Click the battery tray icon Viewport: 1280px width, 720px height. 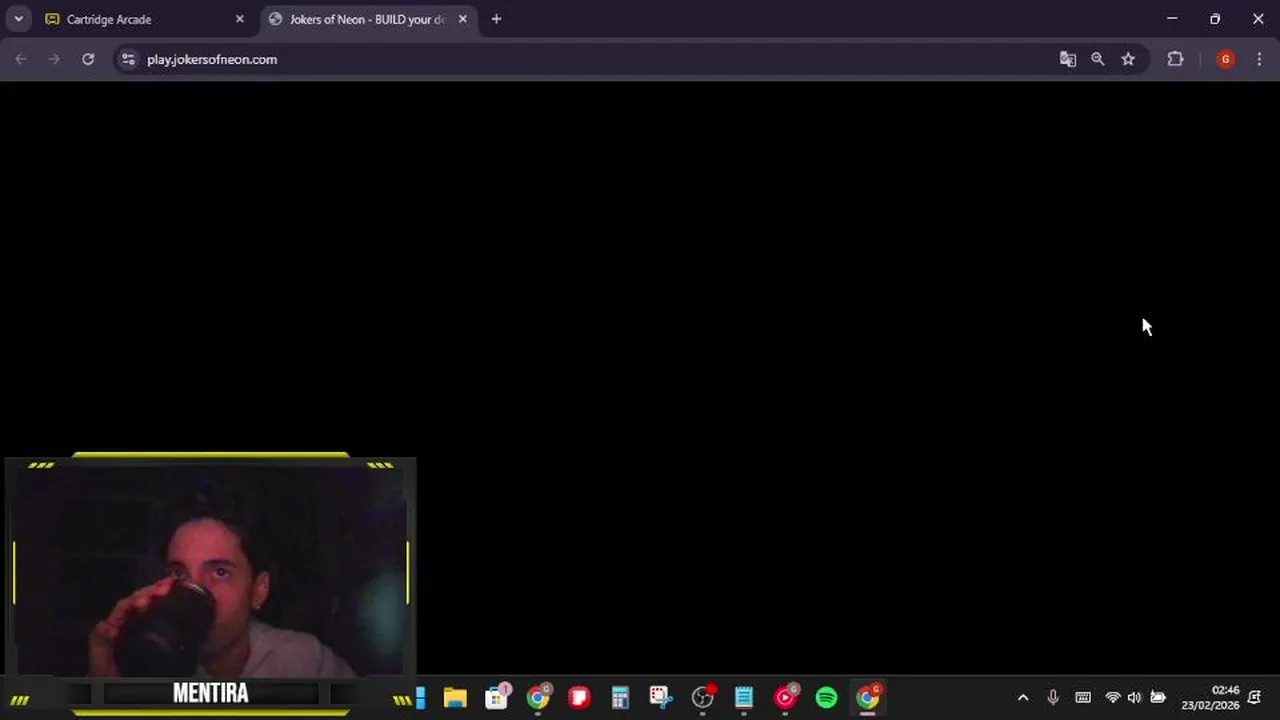1158,697
